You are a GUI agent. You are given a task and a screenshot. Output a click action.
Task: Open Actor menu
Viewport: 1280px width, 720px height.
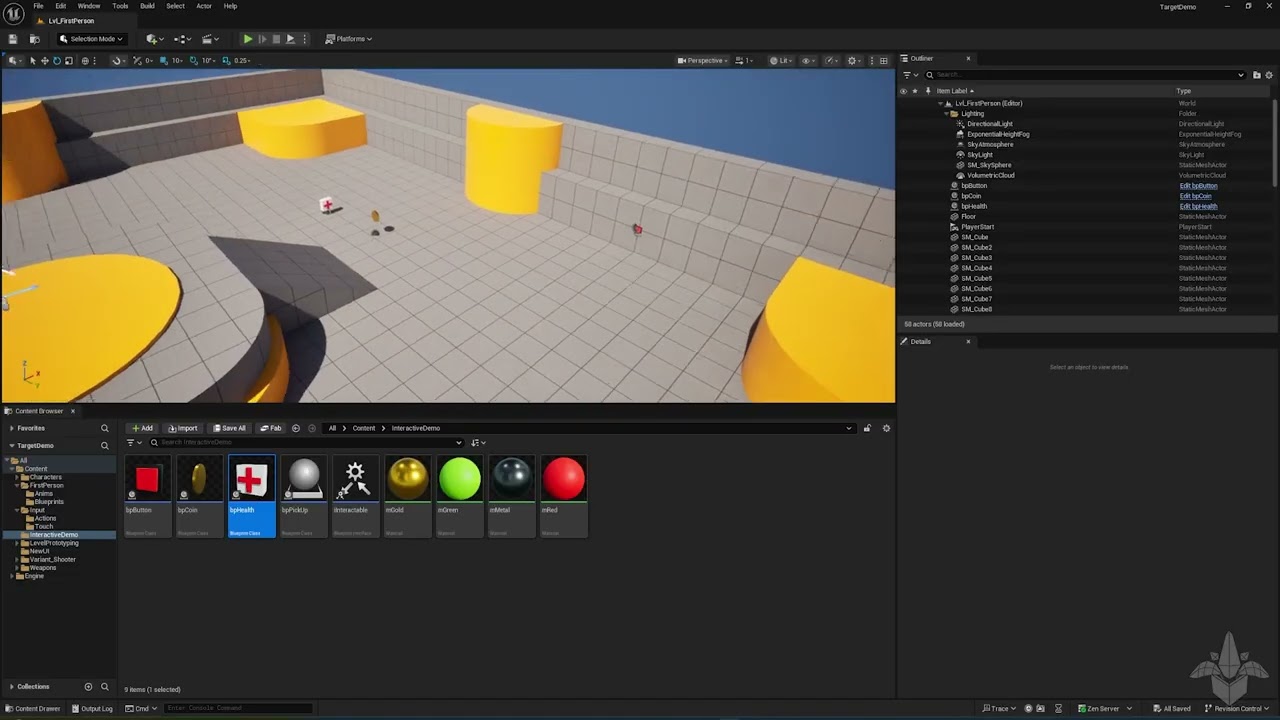[204, 6]
